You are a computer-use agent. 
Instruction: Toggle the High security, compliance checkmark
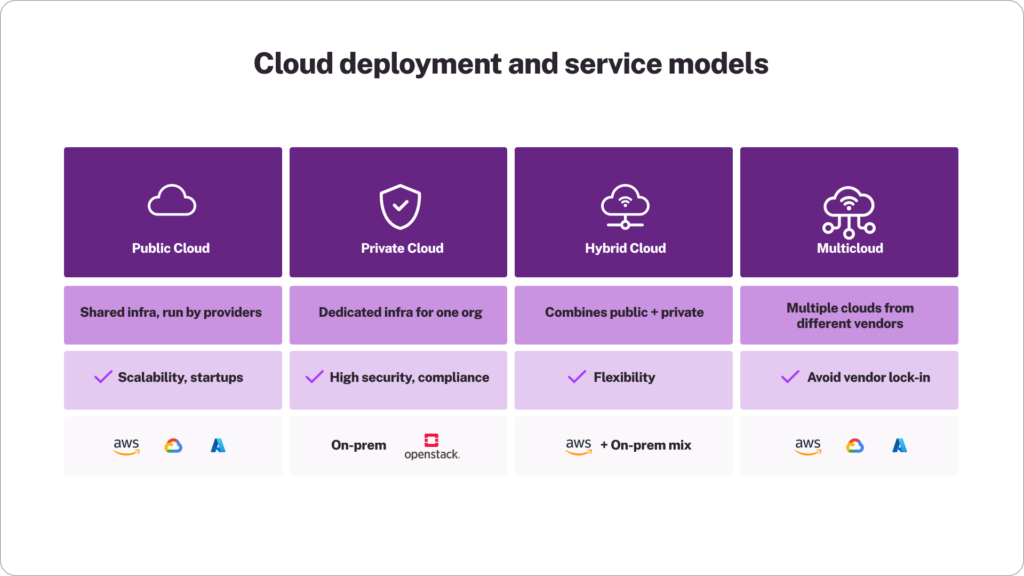click(315, 377)
